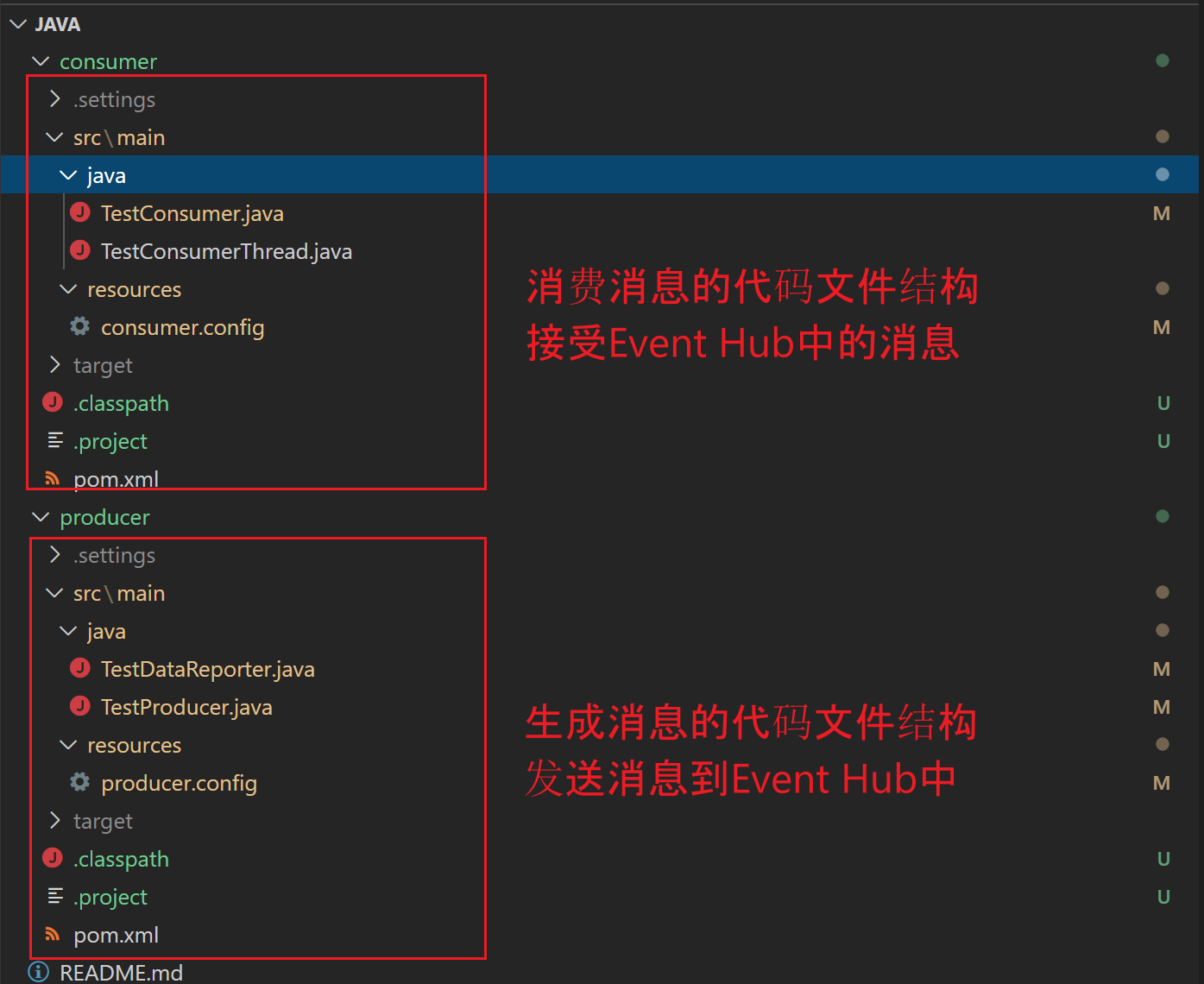1204x984 pixels.
Task: Select consumer's .classpath file
Action: click(121, 403)
